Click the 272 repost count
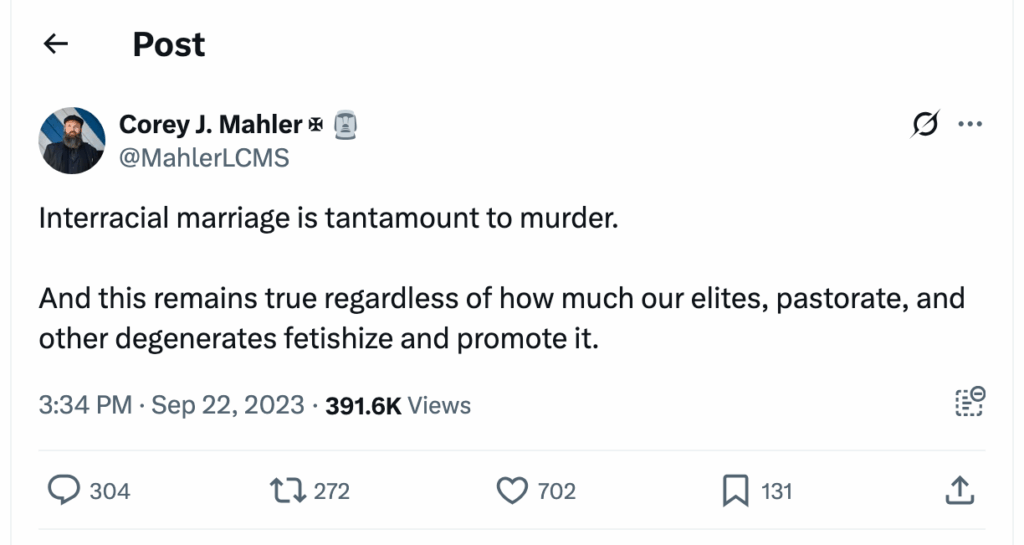Image resolution: width=1024 pixels, height=545 pixels. [332, 491]
